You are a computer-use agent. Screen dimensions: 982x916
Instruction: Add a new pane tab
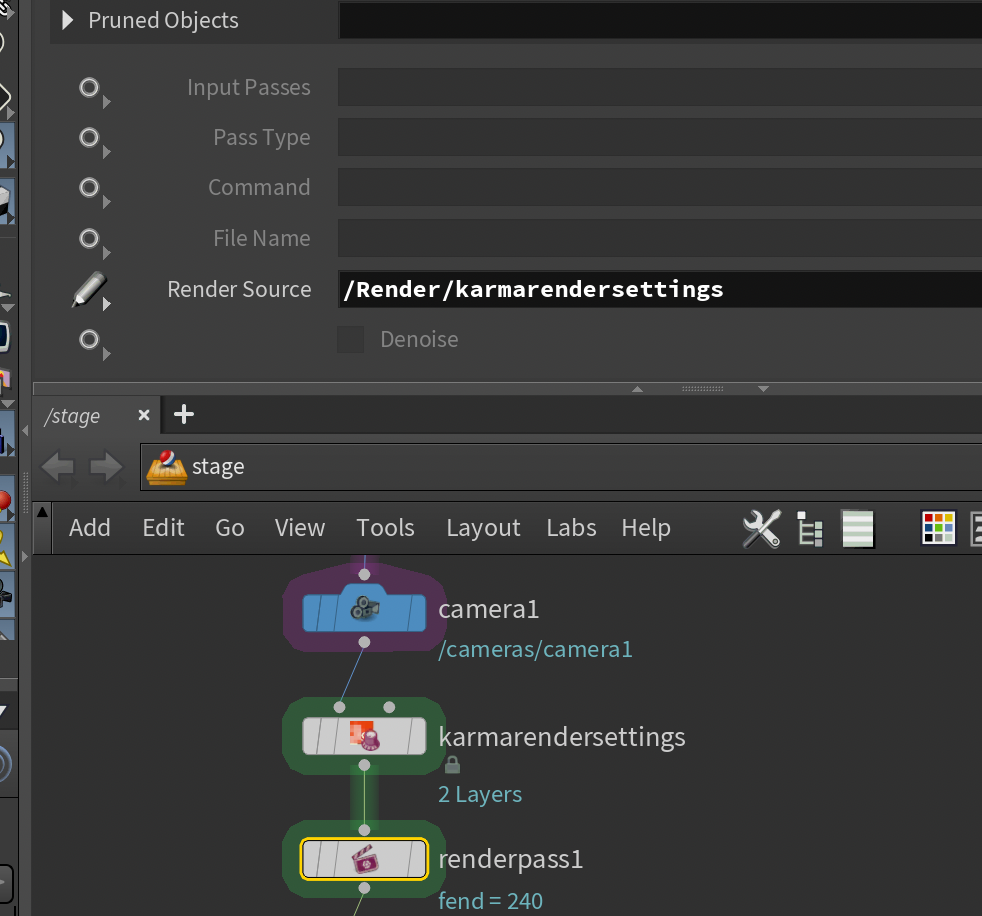[183, 414]
